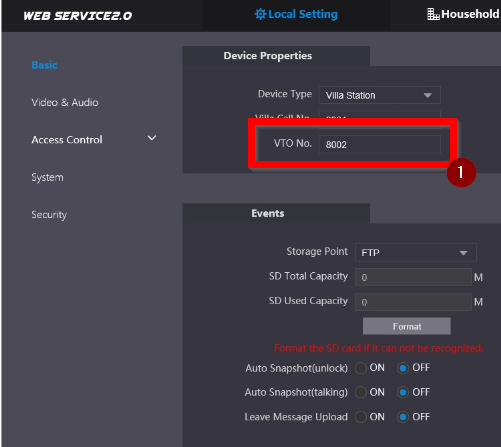
Task: Open the Device Type dropdown
Action: [x=380, y=95]
